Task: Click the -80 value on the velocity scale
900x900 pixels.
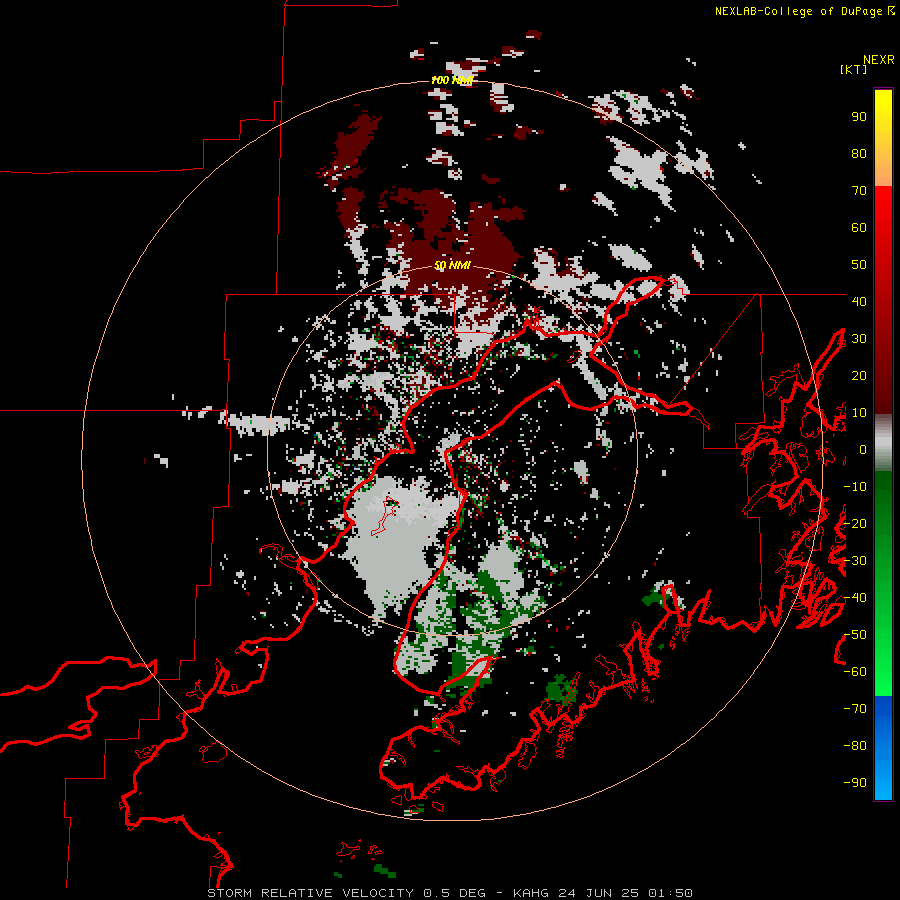Action: [x=855, y=746]
